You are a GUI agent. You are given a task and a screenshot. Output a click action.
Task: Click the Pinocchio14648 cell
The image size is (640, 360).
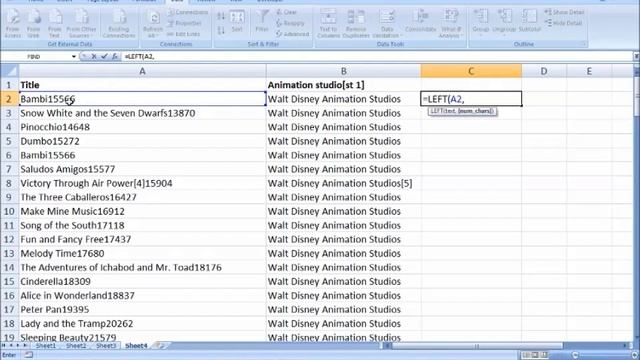(142, 127)
